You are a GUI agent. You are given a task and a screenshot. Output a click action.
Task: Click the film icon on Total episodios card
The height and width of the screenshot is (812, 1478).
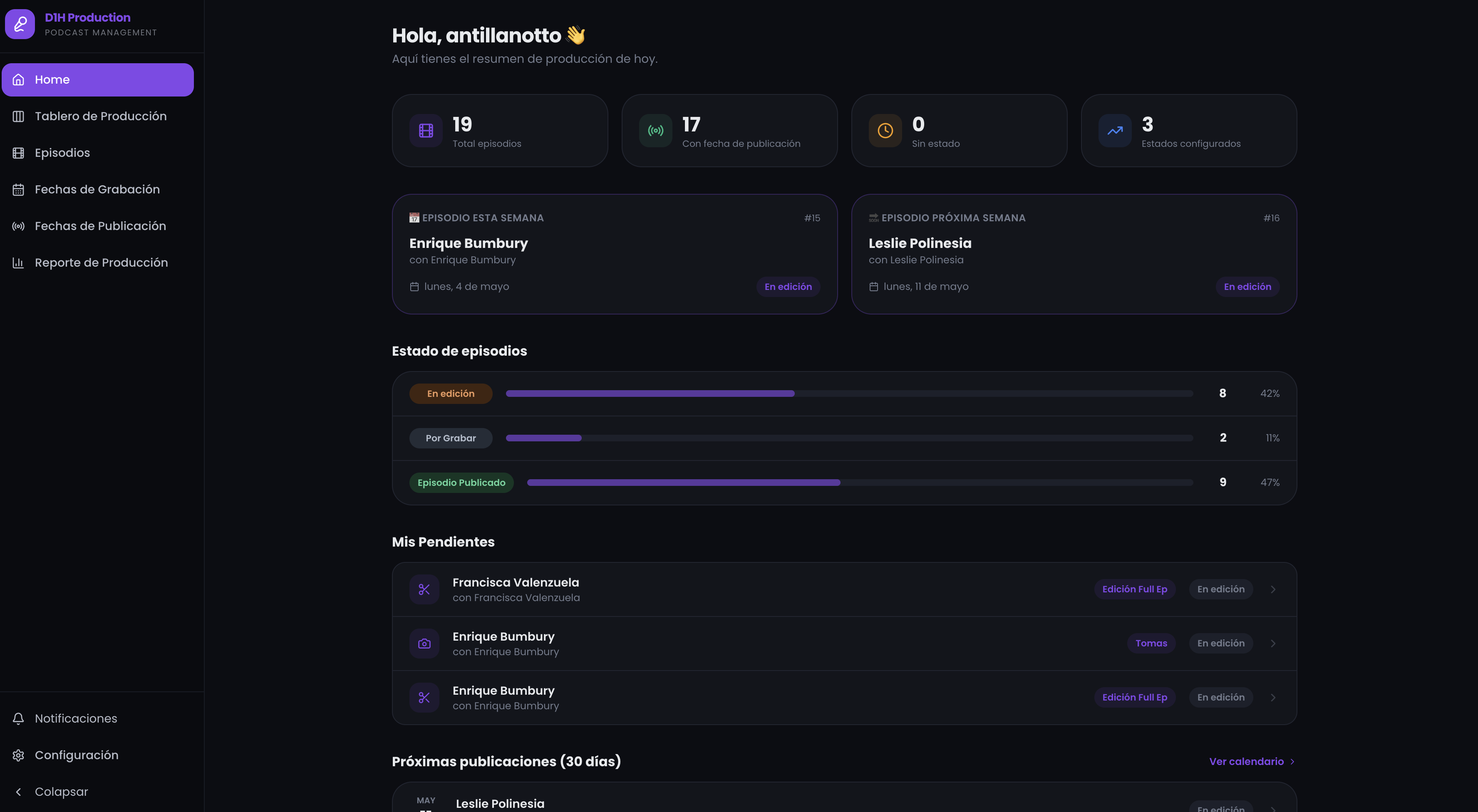pos(426,131)
